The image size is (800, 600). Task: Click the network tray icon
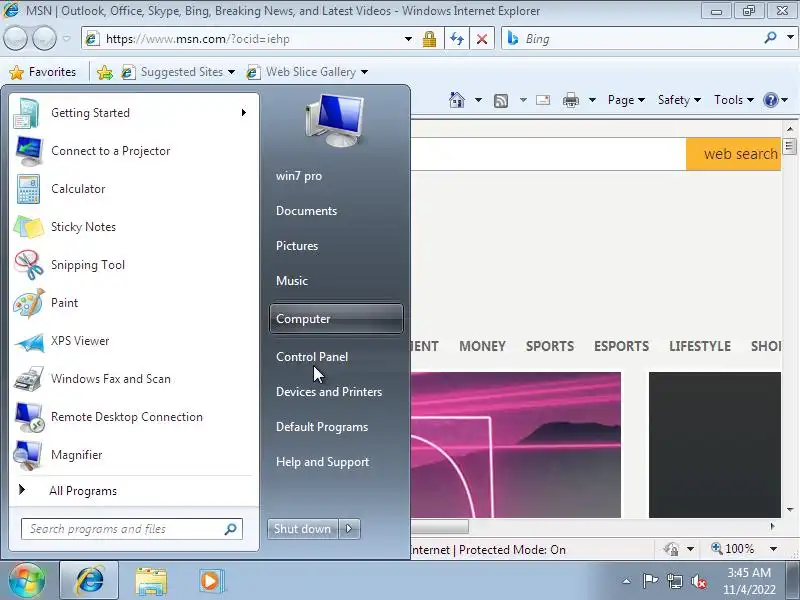click(x=674, y=581)
